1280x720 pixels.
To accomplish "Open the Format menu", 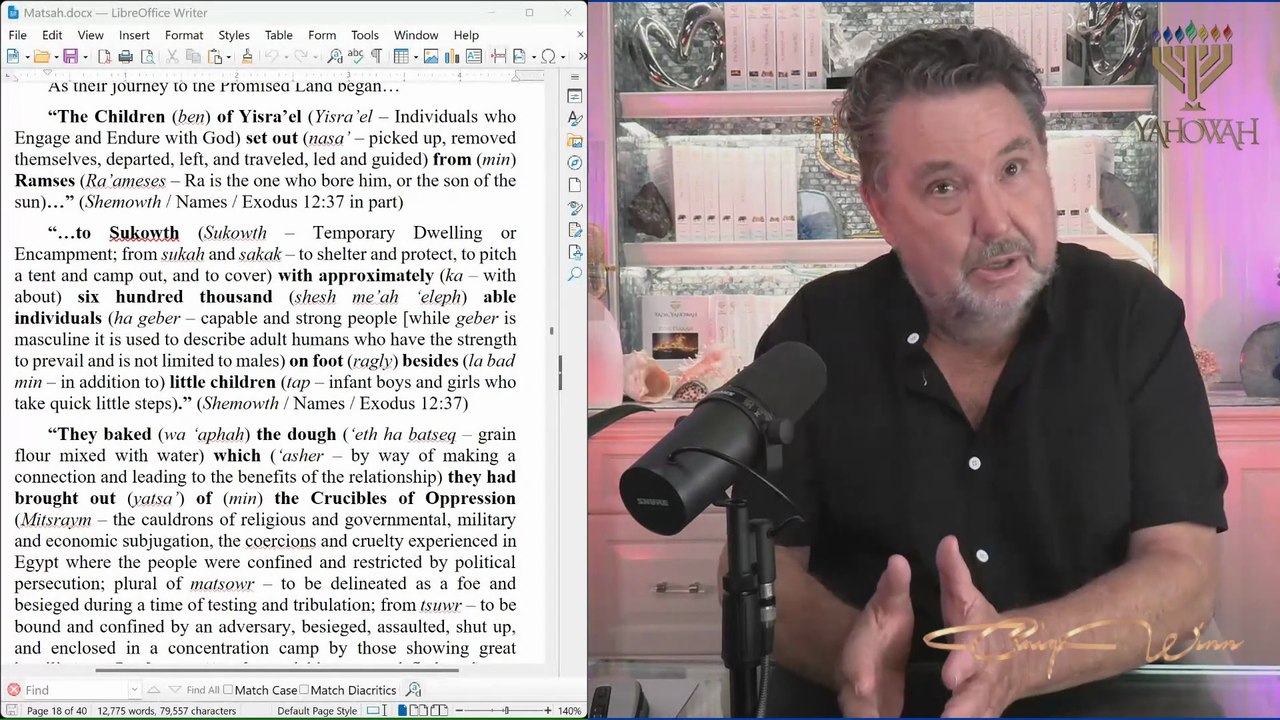I will (184, 35).
